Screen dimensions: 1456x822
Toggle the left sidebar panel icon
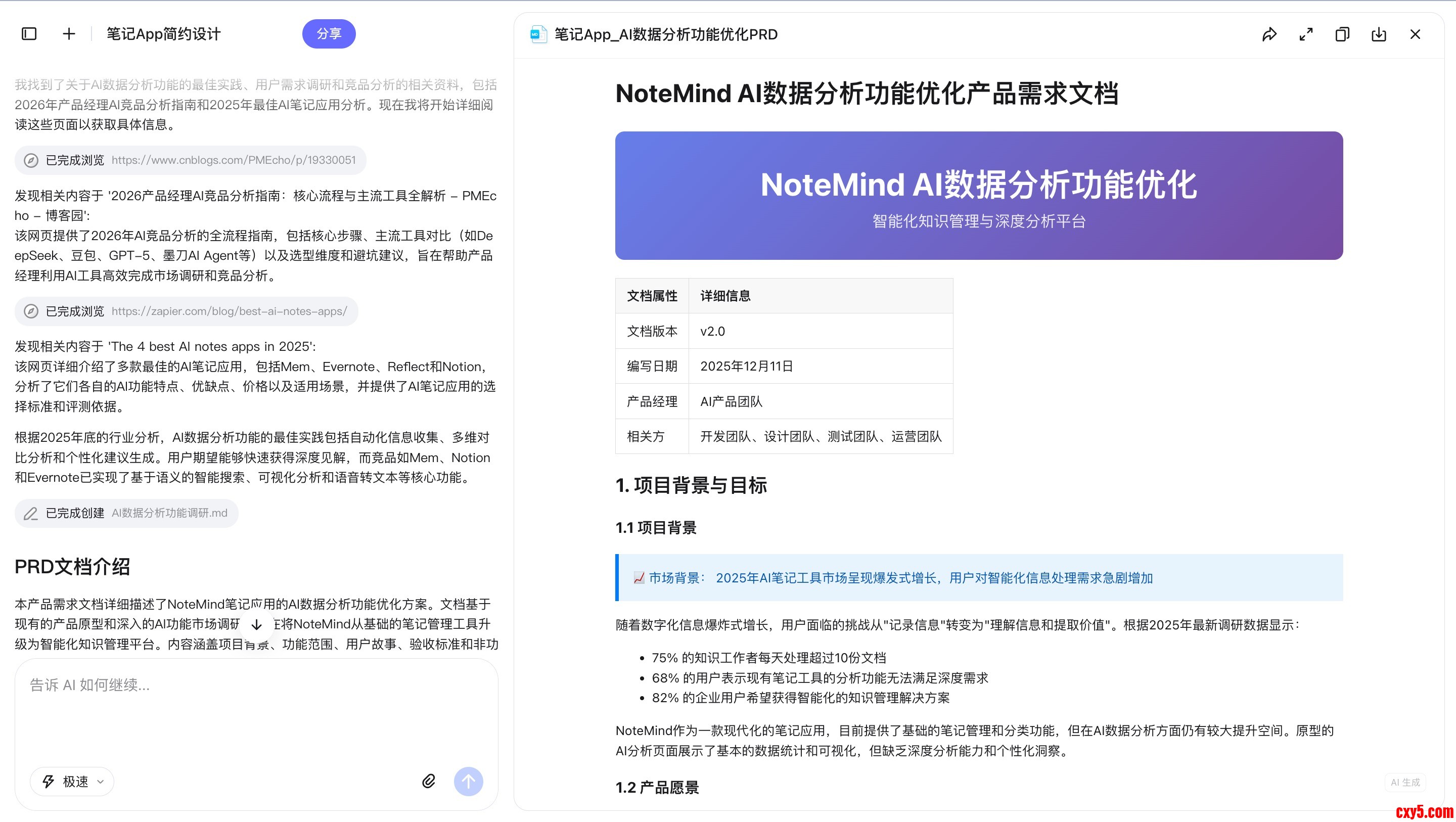[29, 34]
